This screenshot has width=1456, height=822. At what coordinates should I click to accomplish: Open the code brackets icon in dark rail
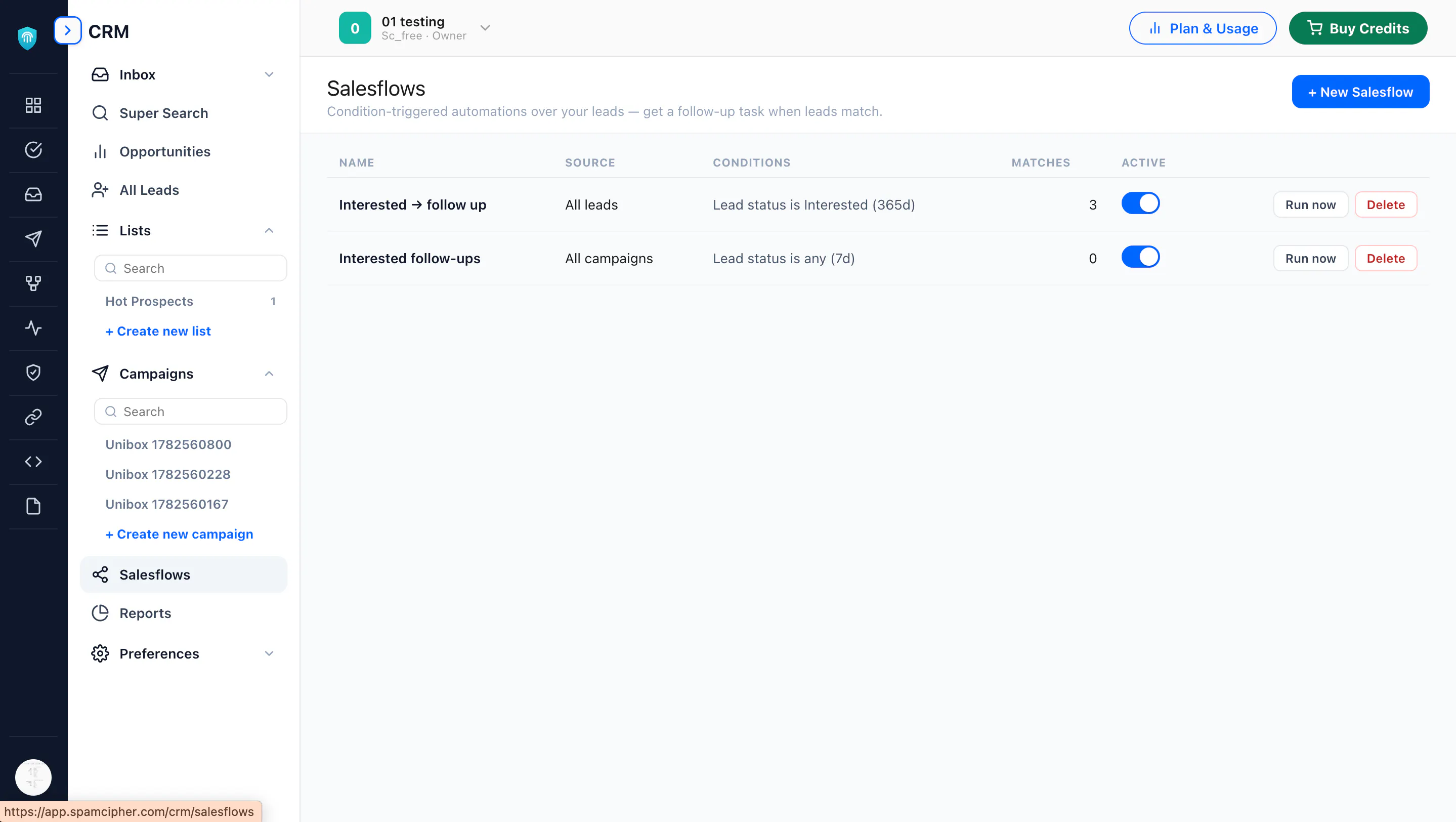[33, 462]
